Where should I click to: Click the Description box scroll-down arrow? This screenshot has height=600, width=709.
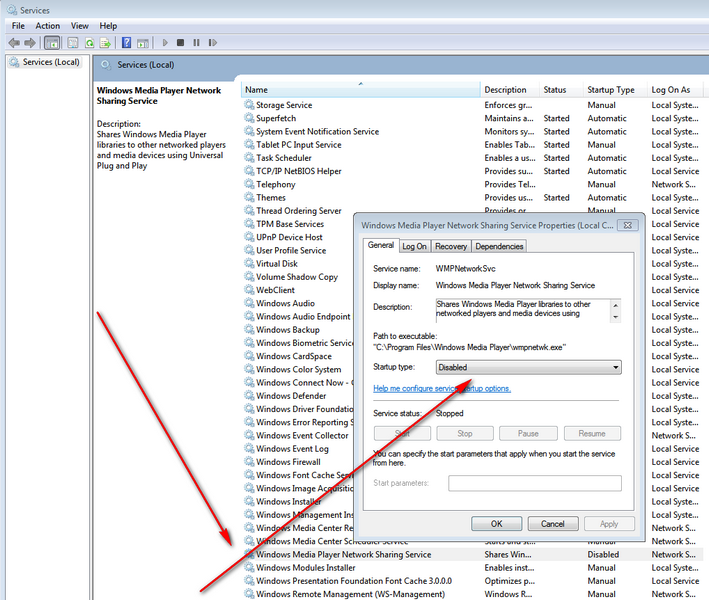click(615, 317)
